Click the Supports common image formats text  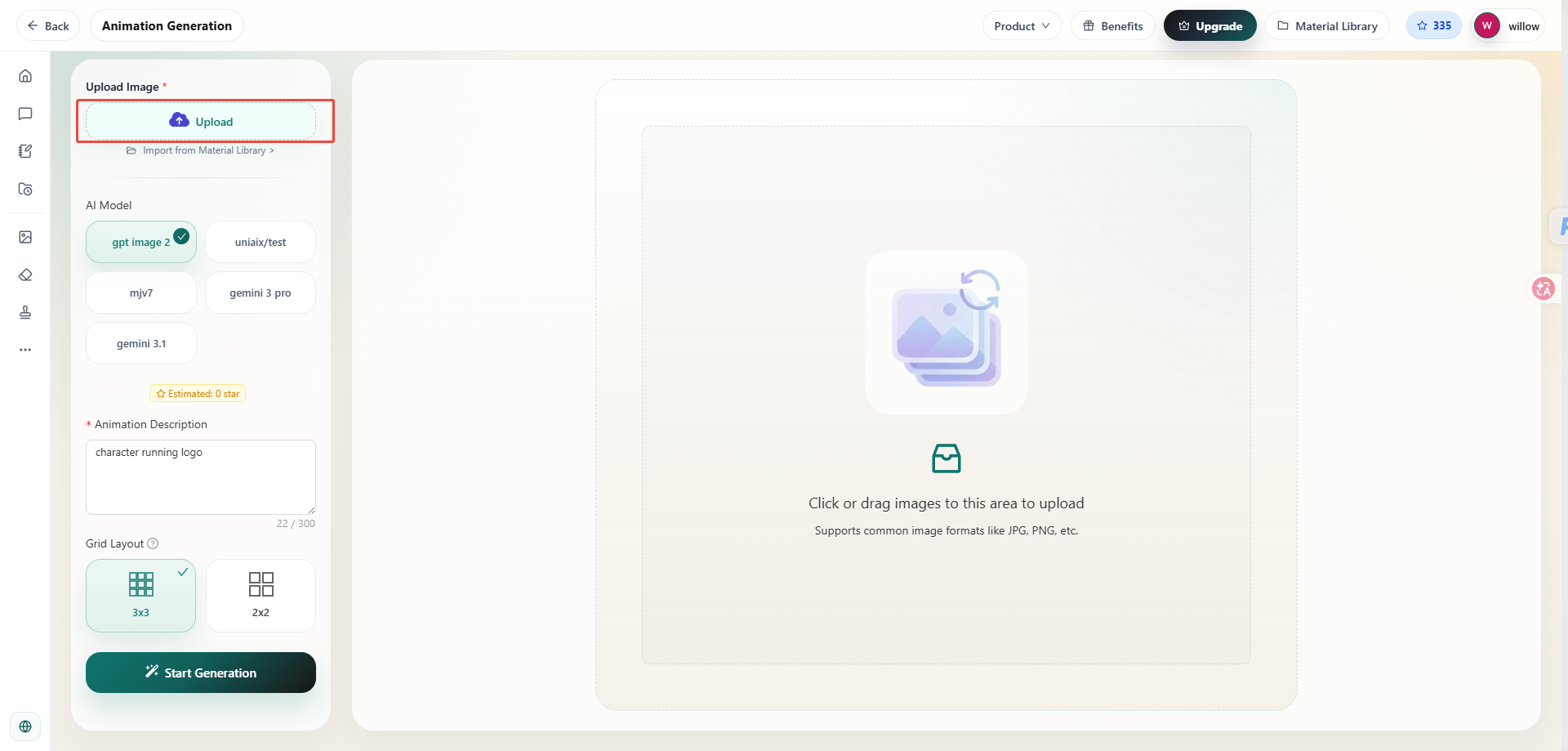[947, 530]
